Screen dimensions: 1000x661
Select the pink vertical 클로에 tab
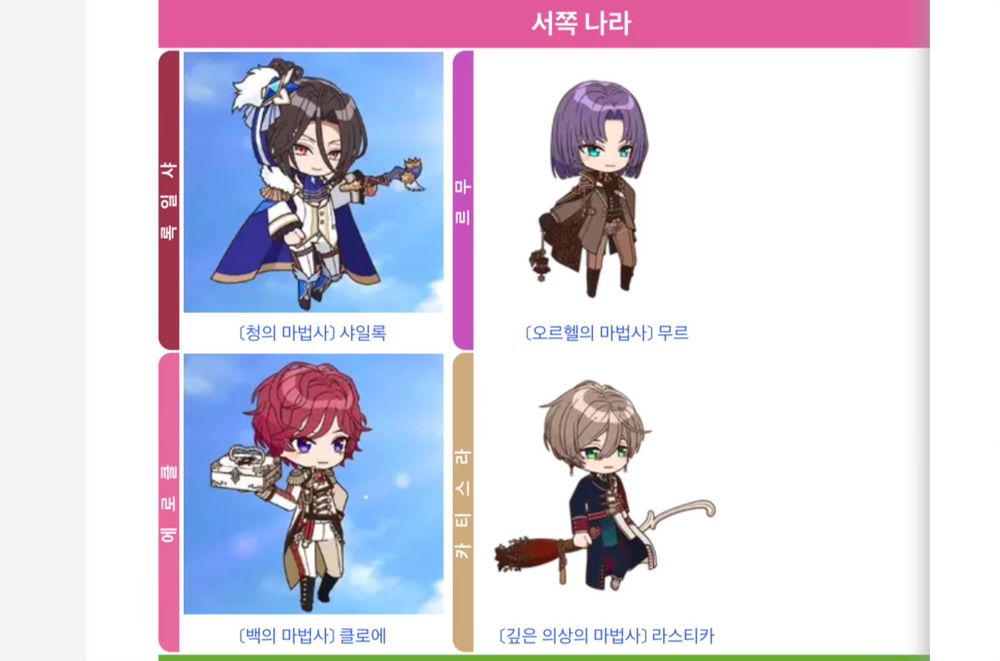169,502
